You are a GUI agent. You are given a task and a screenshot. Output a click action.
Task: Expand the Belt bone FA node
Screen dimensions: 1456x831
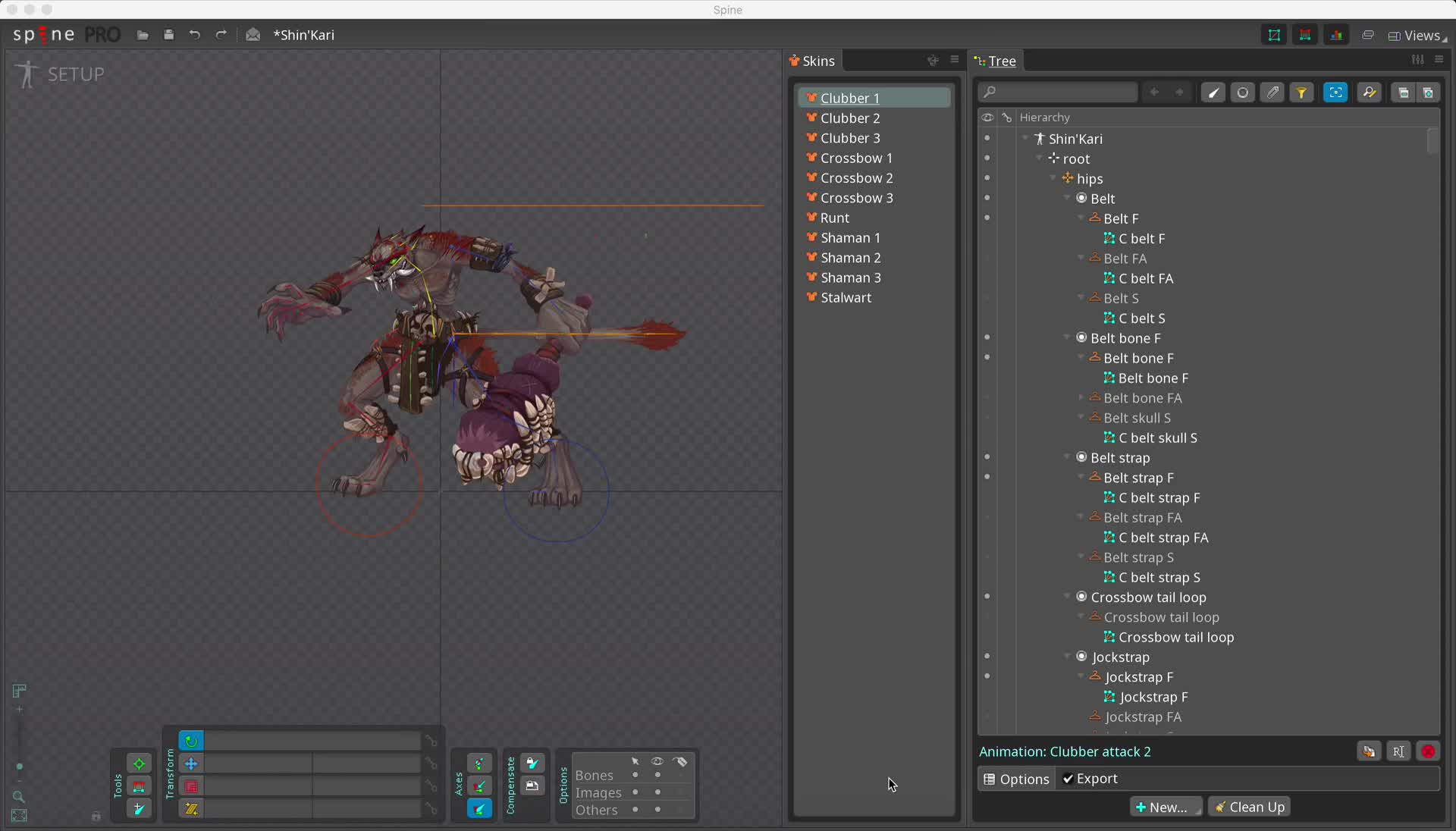(x=1081, y=397)
